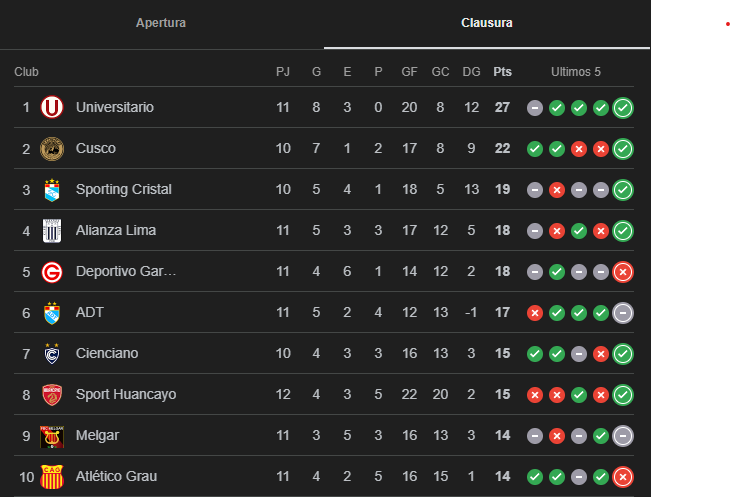Click the Melgar club crest icon
Viewport: 731px width, 497px height.
52,435
